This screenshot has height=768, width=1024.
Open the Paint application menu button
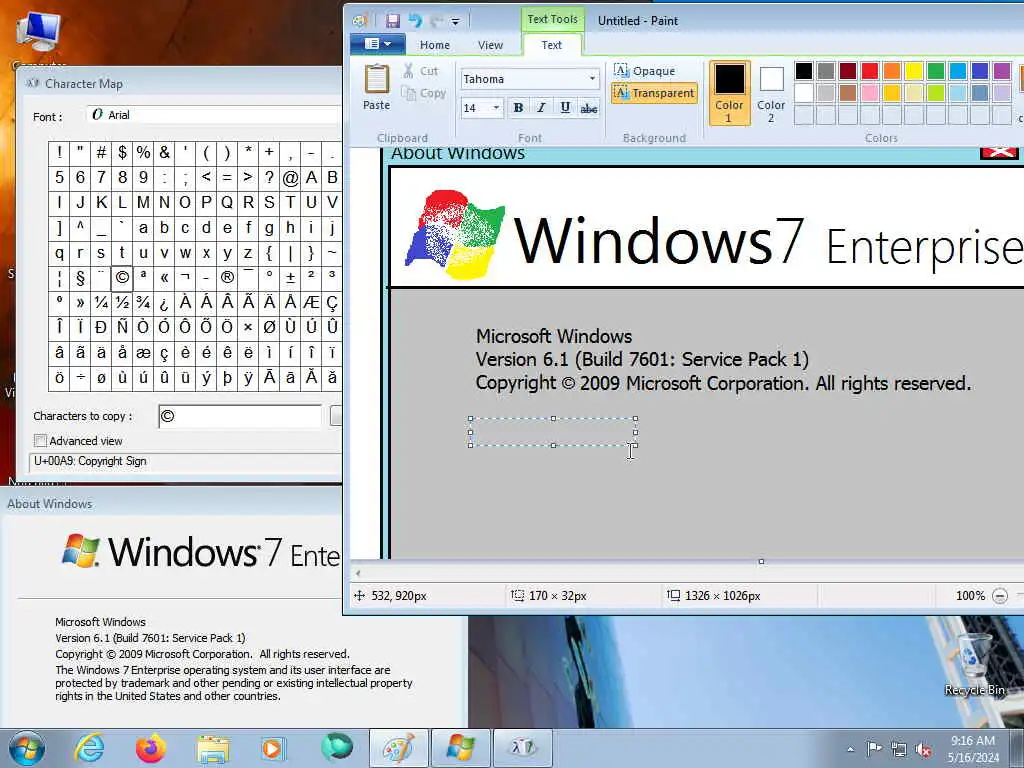pos(377,44)
